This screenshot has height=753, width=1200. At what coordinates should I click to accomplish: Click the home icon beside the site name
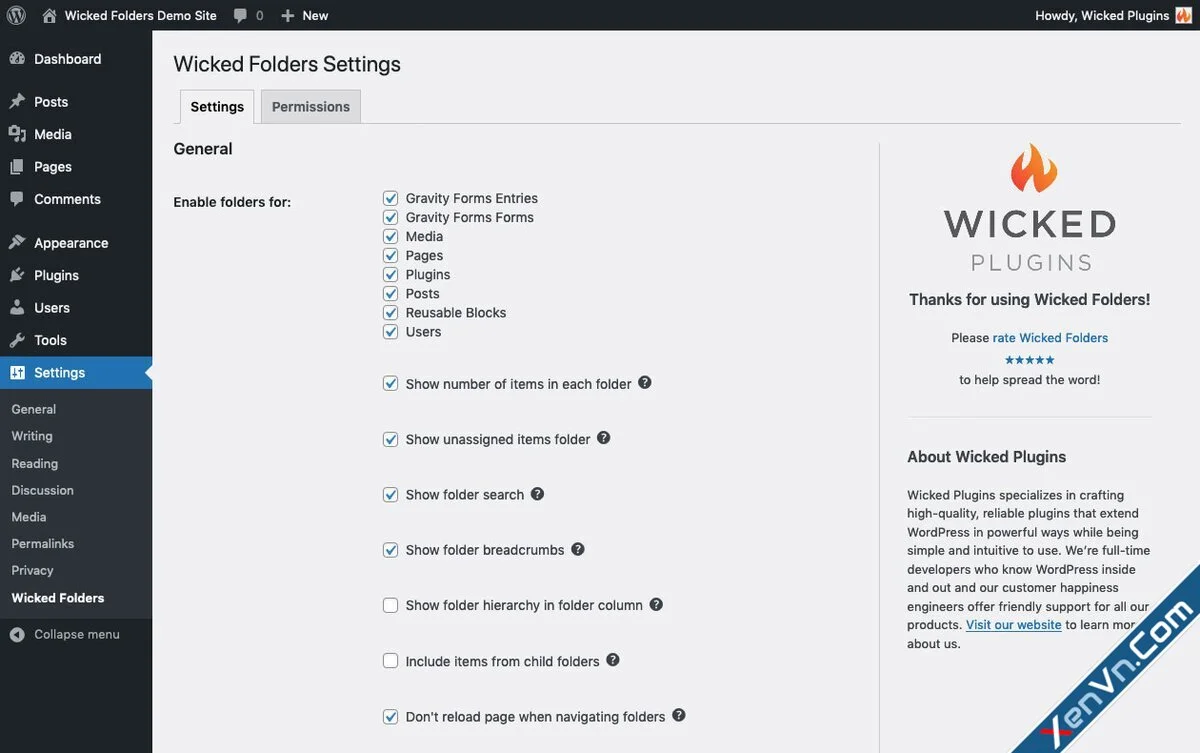click(x=49, y=15)
